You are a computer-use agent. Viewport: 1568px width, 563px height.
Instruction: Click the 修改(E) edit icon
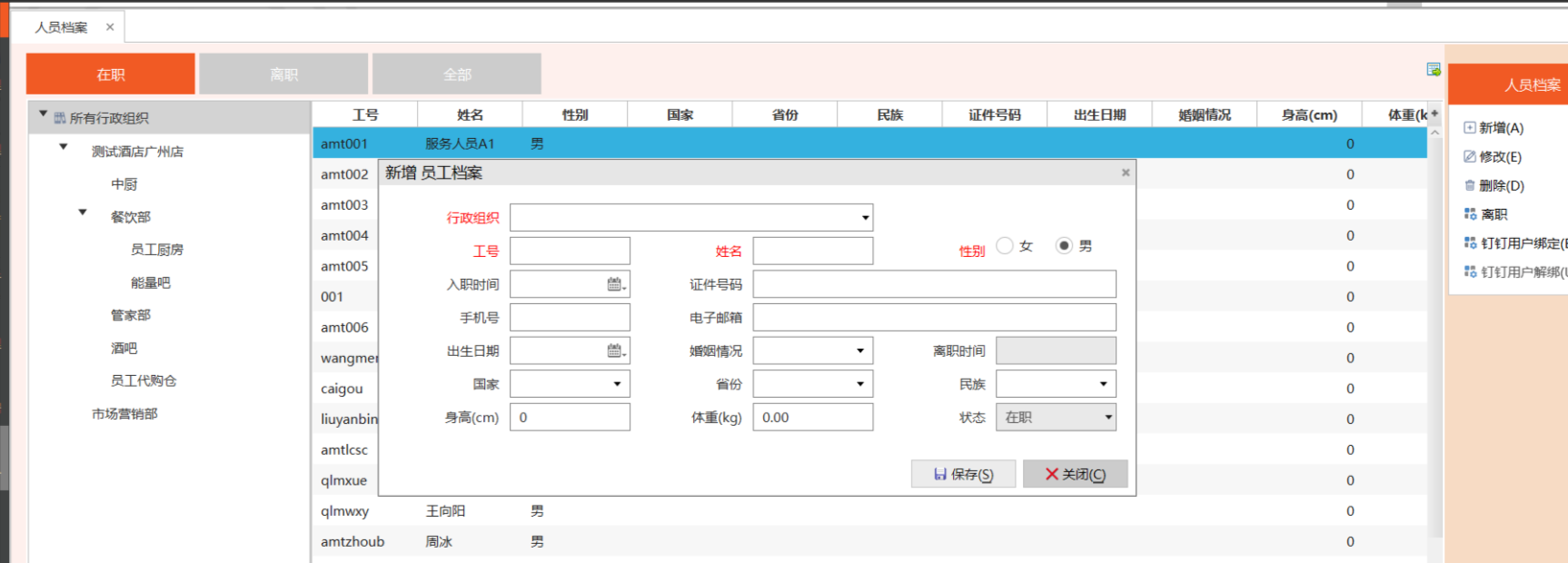[1469, 157]
